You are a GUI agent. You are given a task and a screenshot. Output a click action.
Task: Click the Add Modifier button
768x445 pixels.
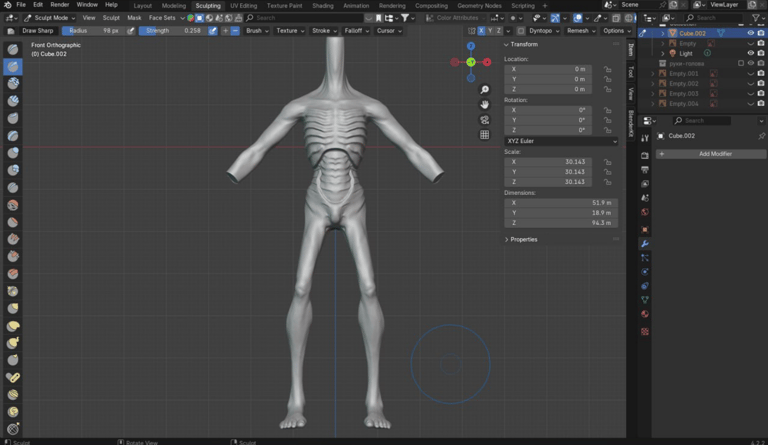coord(714,154)
